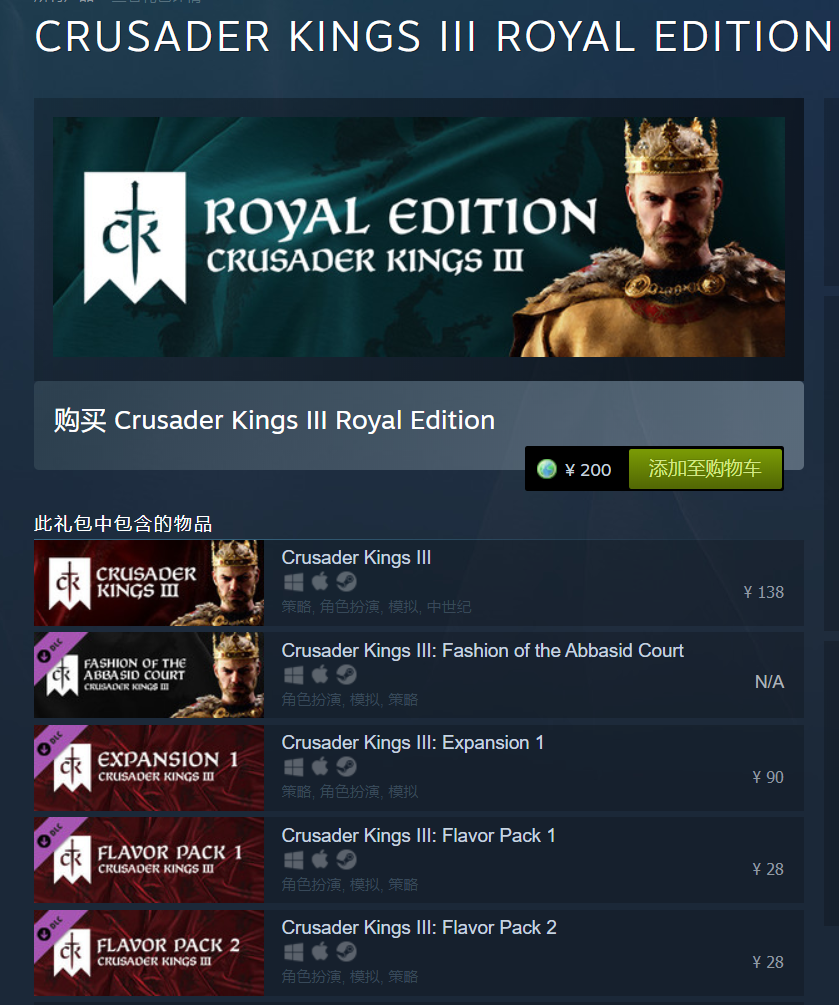Click the SteamOS icon under Flavor Pack 2
Image resolution: width=839 pixels, height=1005 pixels.
(346, 952)
